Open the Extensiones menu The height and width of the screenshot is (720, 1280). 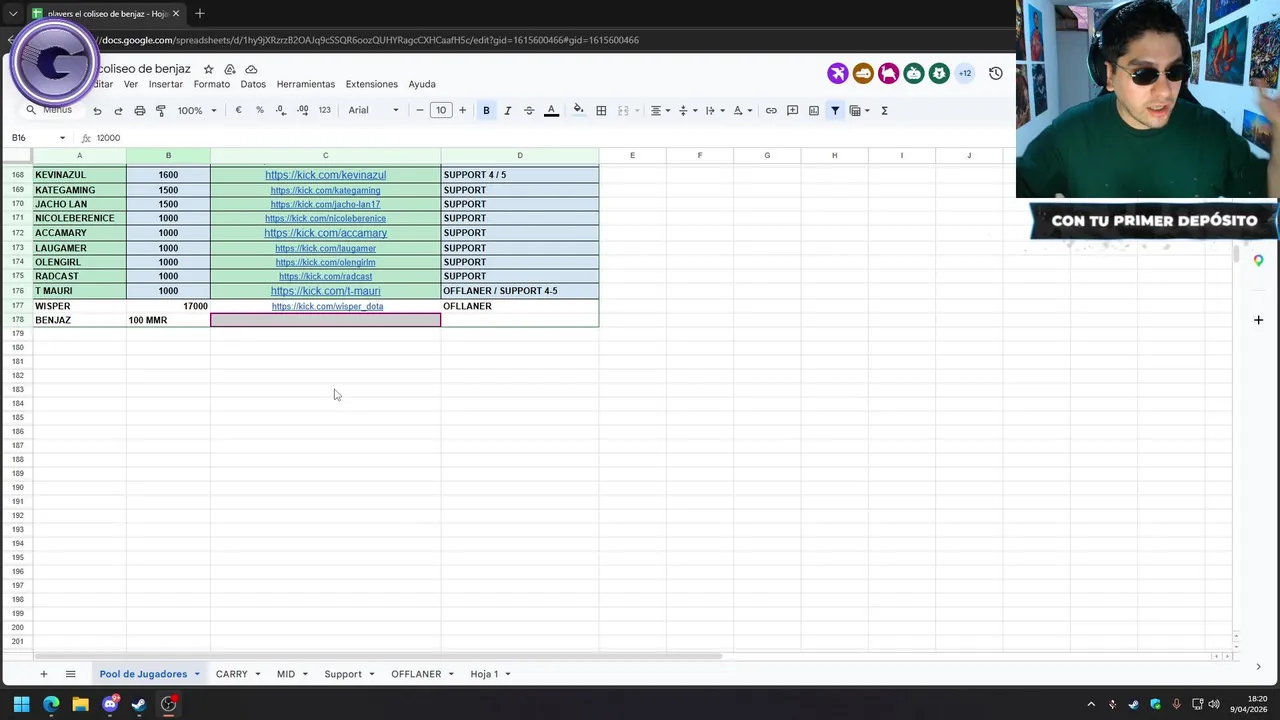tap(372, 84)
